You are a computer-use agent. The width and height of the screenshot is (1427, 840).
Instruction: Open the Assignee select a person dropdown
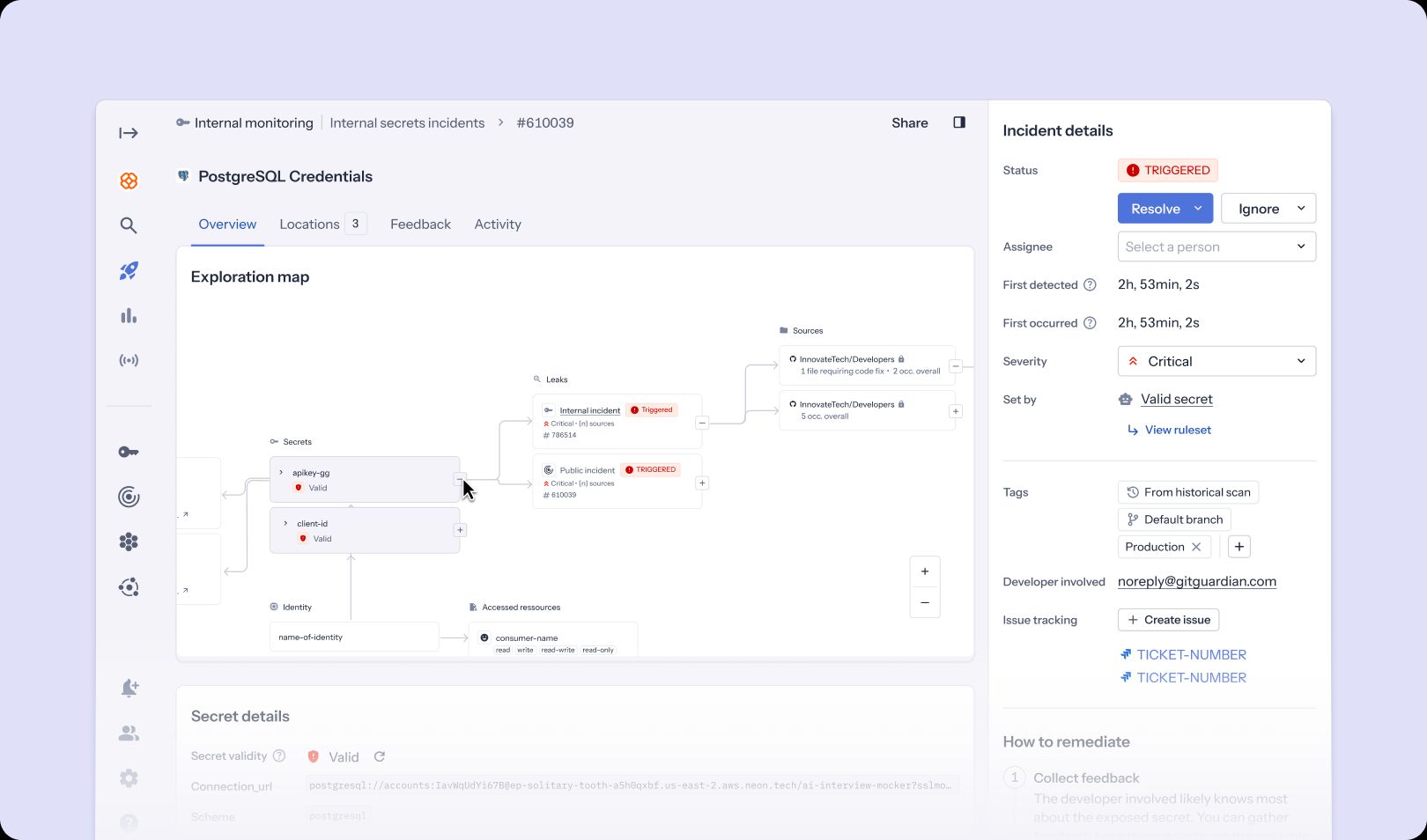[x=1216, y=247]
